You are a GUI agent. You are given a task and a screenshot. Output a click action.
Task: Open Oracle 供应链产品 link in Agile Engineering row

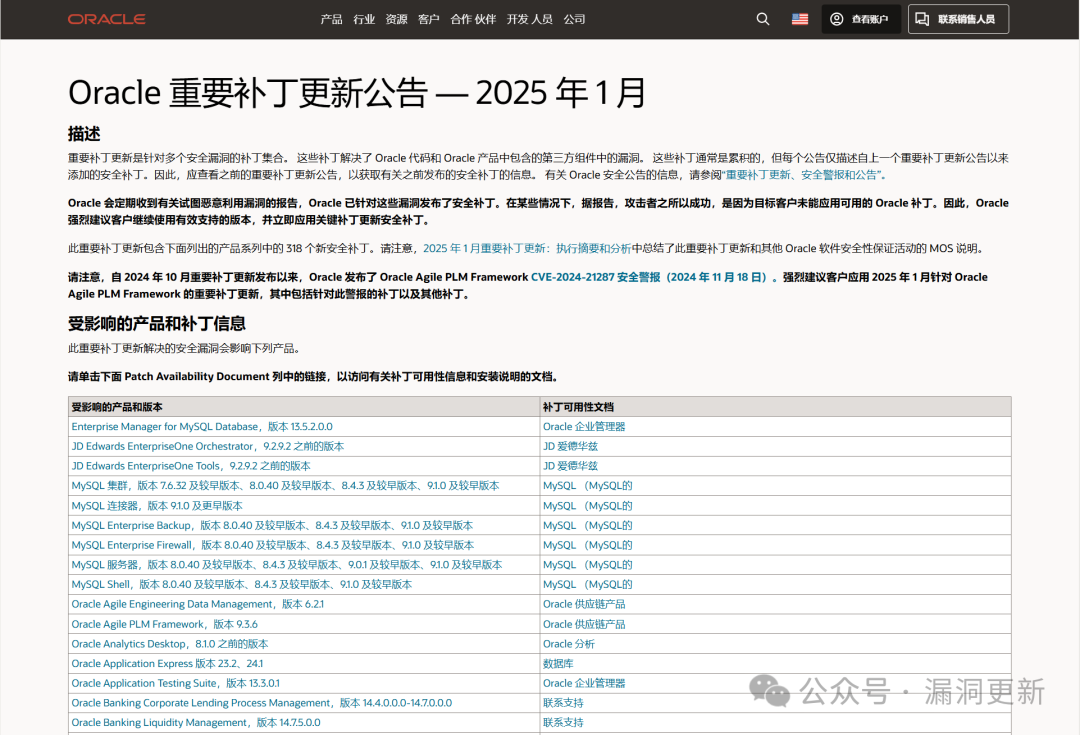(583, 604)
